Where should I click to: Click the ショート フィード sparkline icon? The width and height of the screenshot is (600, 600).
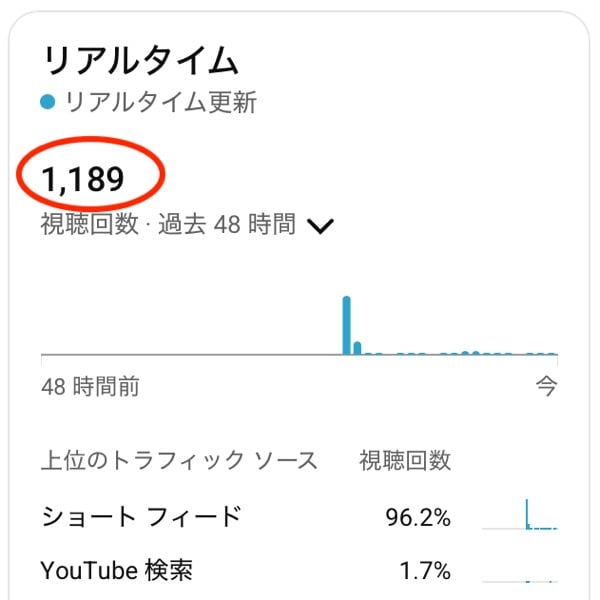point(519,515)
